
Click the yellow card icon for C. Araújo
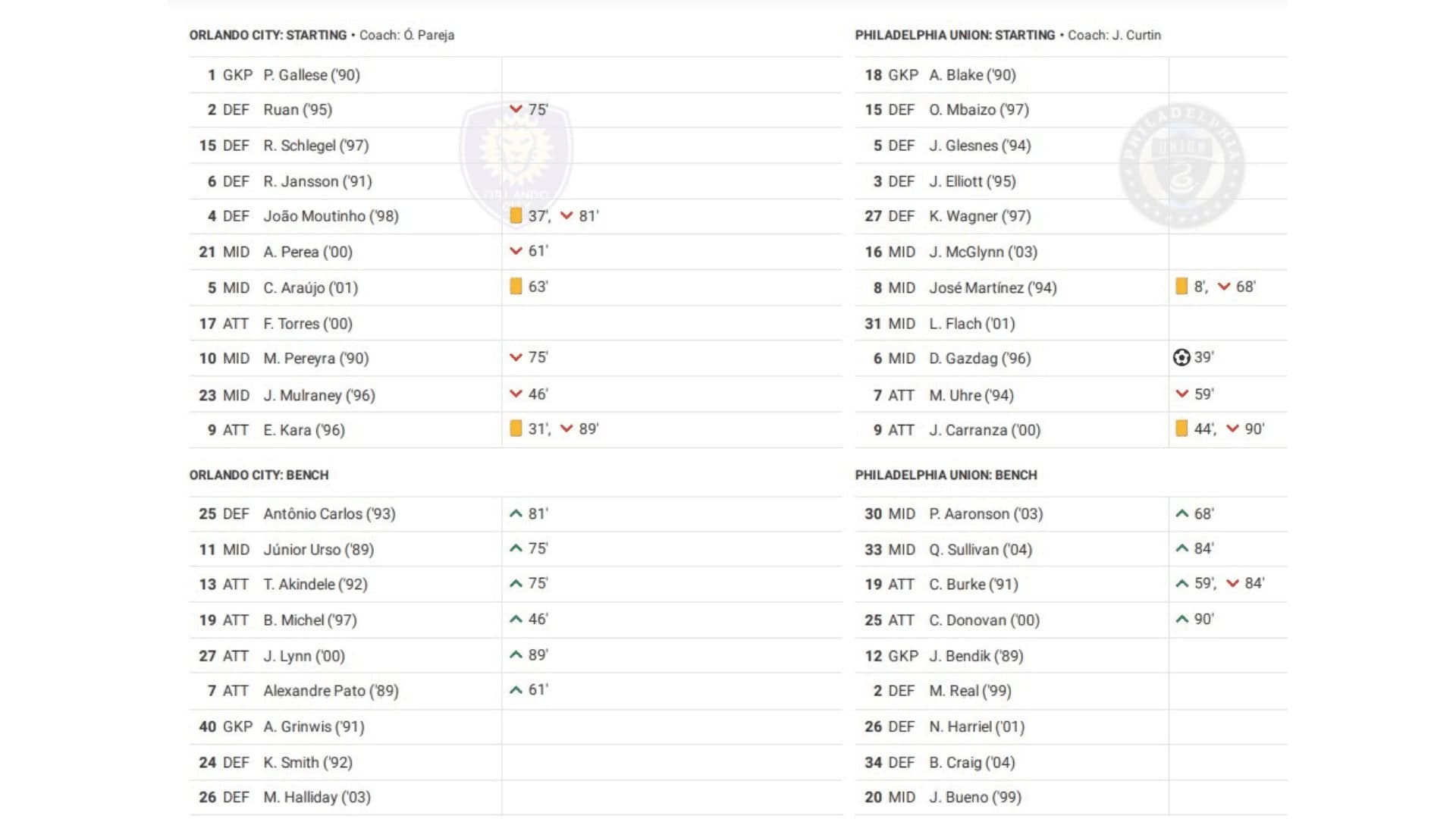click(x=516, y=287)
